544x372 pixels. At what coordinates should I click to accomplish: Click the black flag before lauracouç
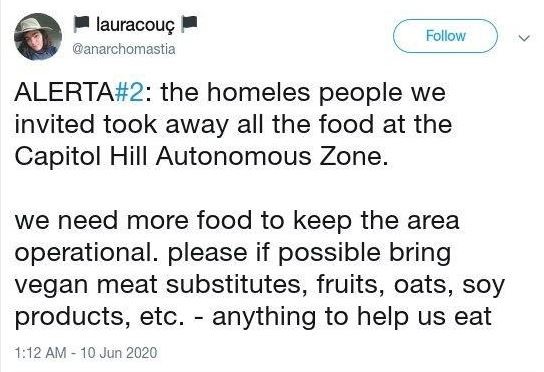coord(82,24)
